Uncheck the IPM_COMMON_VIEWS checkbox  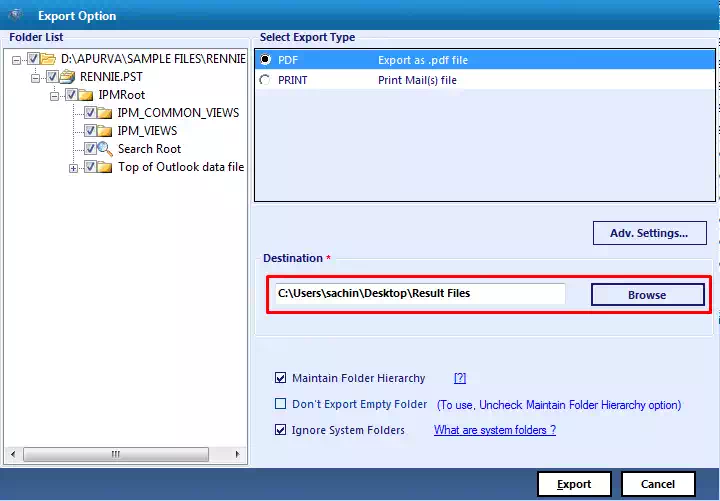click(x=90, y=113)
